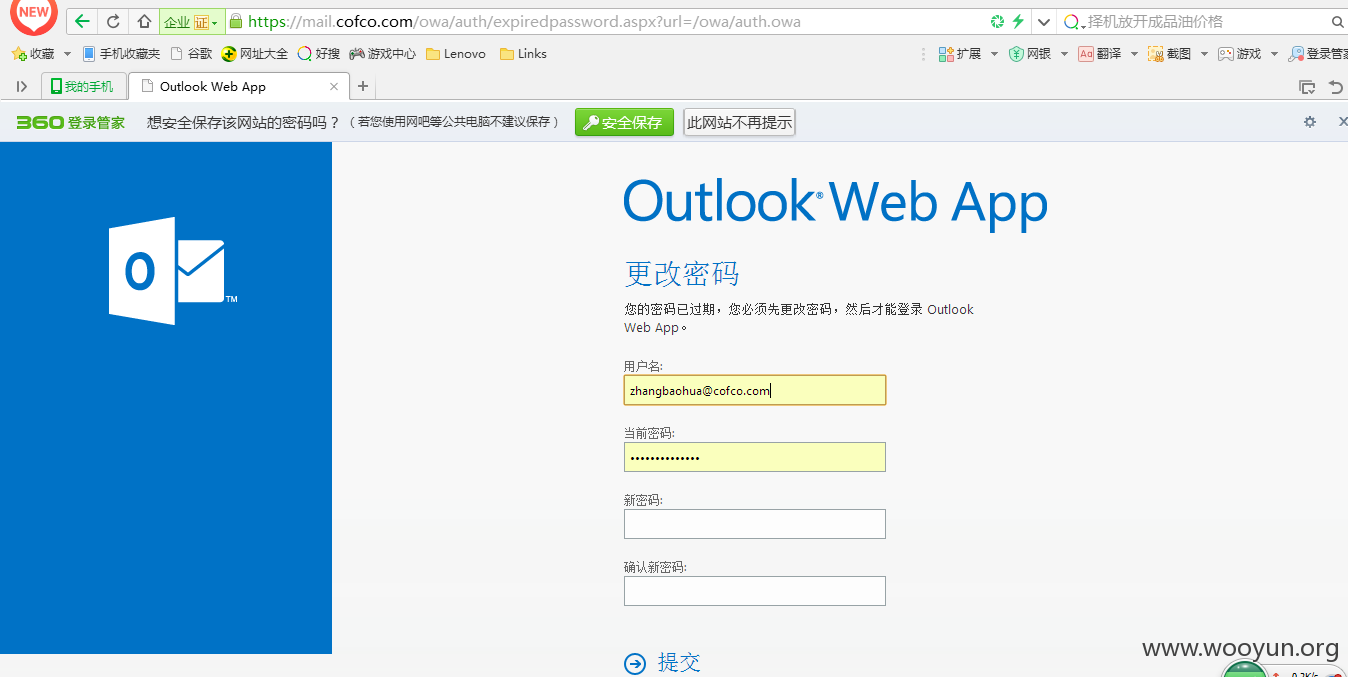Switch to the 我的手机 tab
The height and width of the screenshot is (677, 1348).
click(84, 86)
